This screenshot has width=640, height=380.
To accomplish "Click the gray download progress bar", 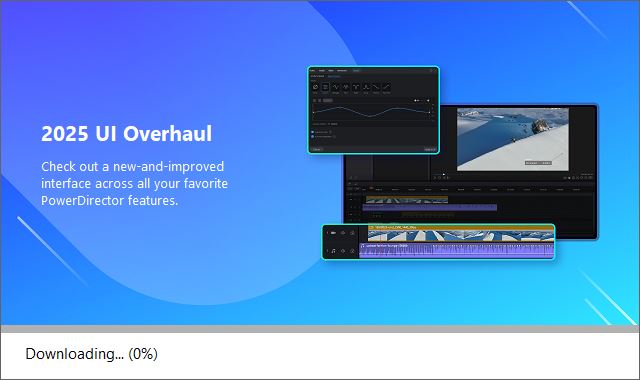I will pos(320,329).
